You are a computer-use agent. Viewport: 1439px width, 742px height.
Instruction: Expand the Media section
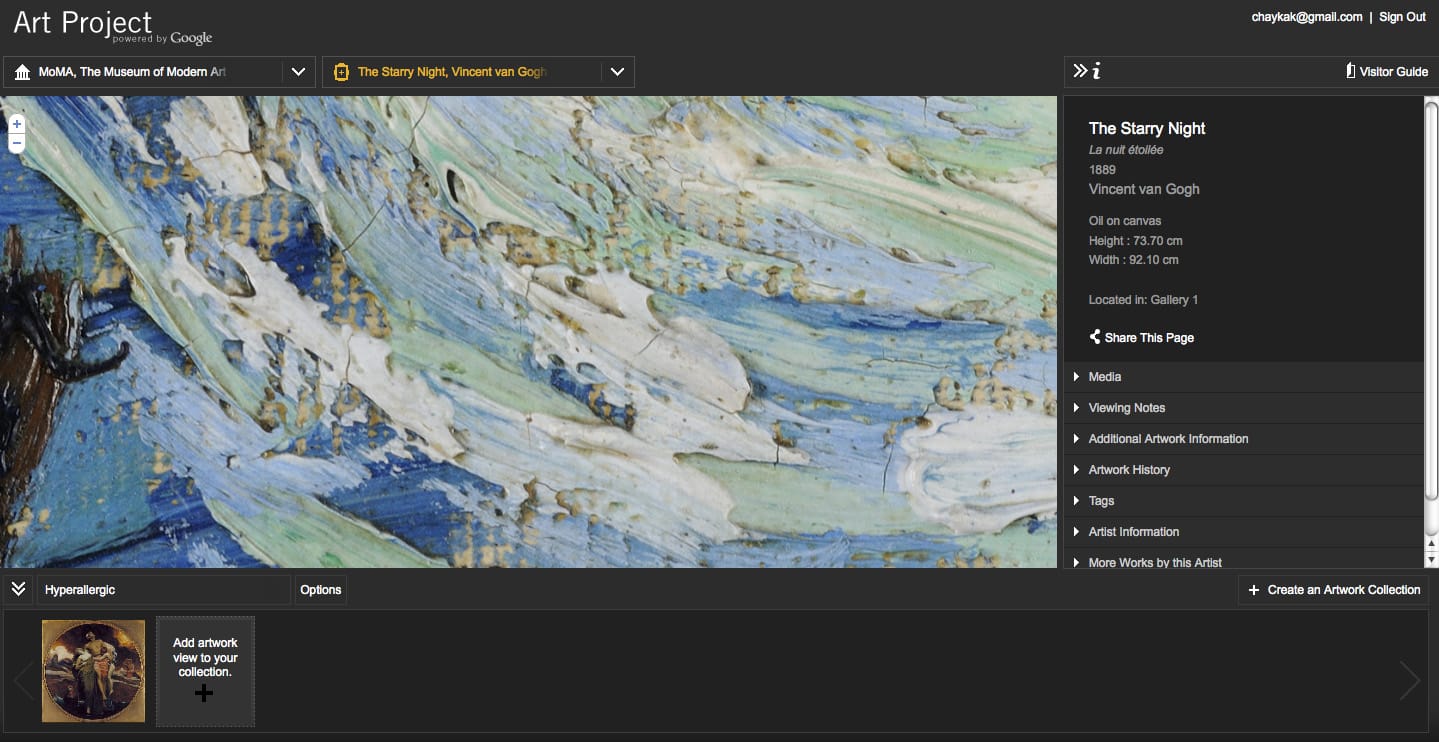[1105, 377]
